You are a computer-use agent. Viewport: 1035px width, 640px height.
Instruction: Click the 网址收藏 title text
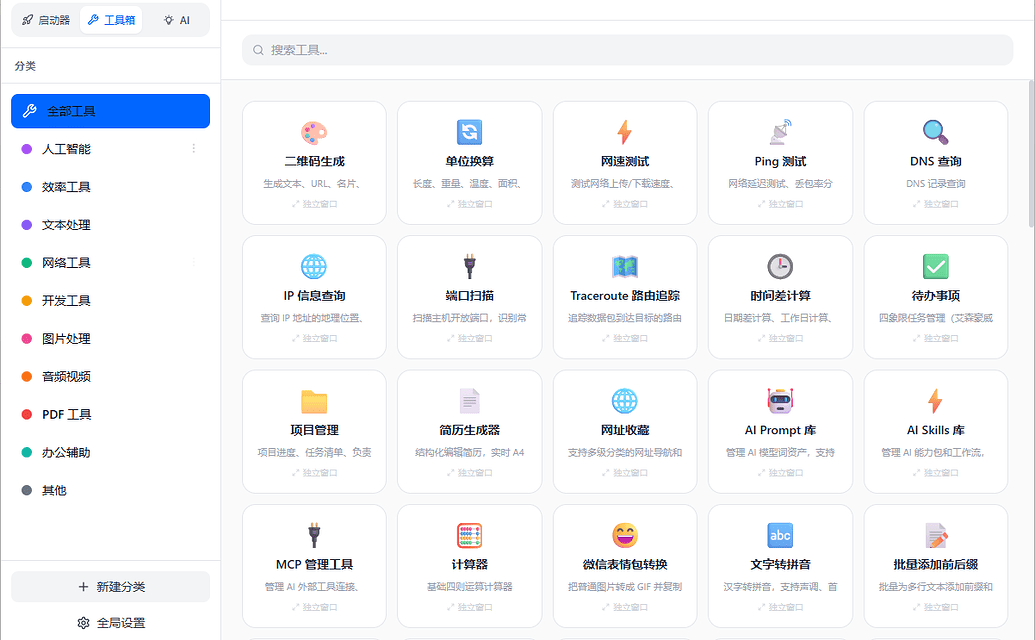click(624, 430)
